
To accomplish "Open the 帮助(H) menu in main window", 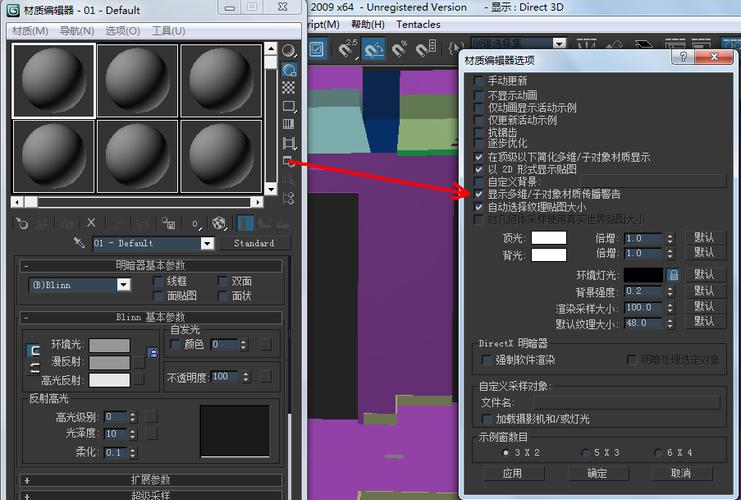I will 368,24.
